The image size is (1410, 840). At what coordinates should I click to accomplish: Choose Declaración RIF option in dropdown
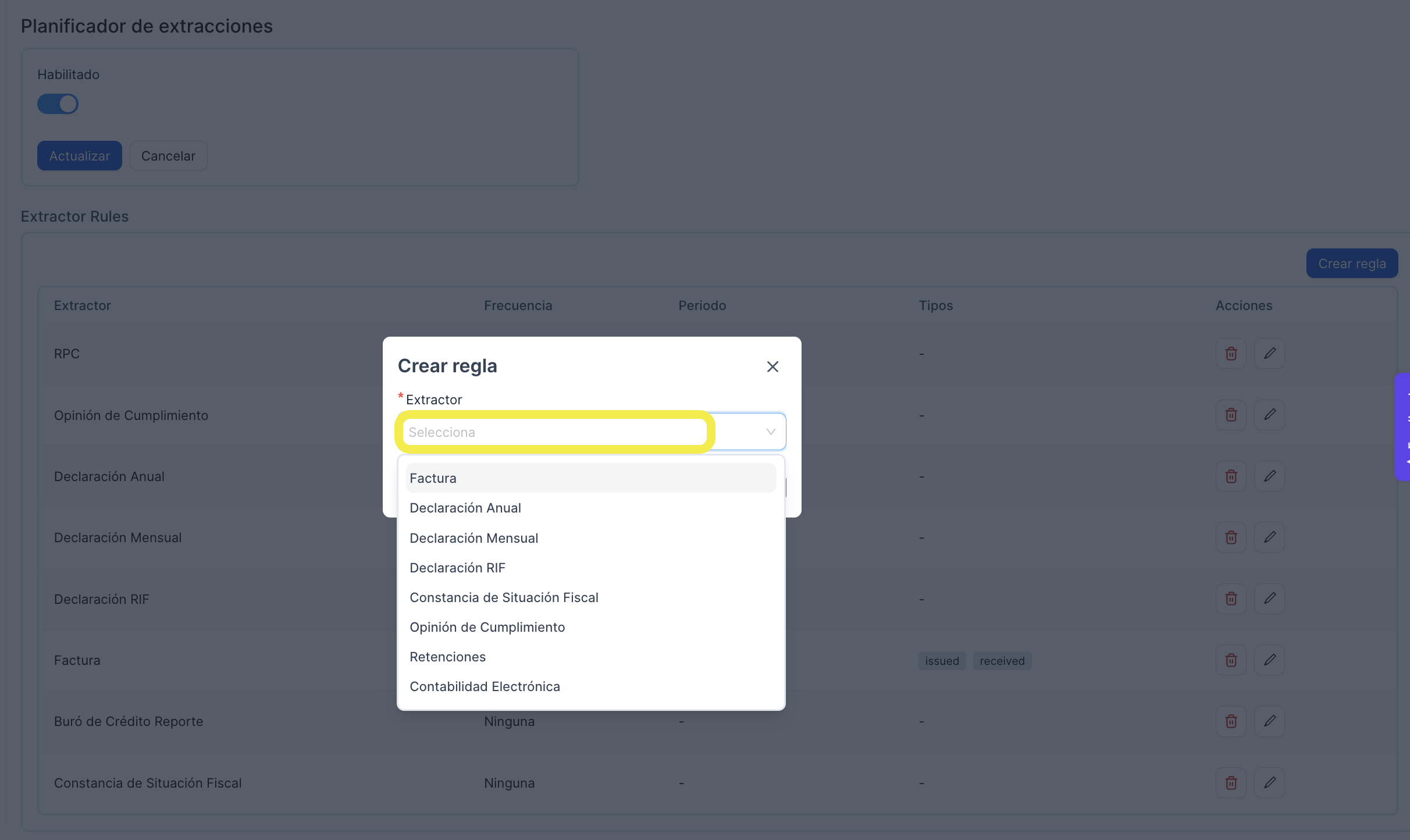(x=591, y=568)
